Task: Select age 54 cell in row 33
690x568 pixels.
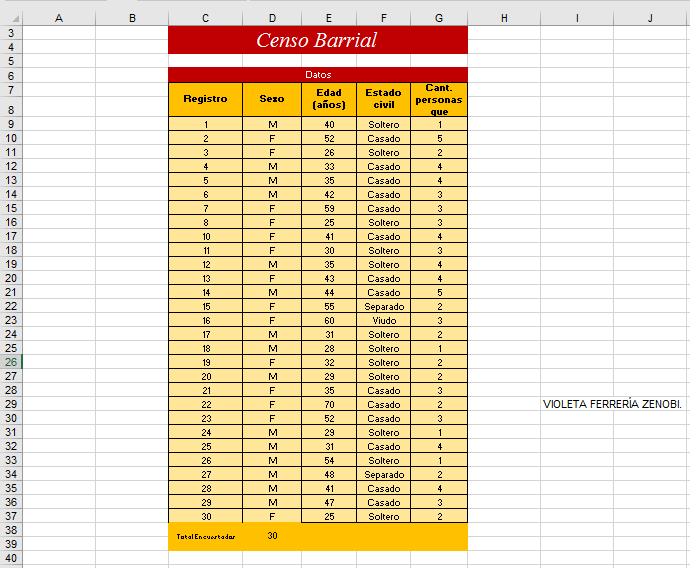Action: (329, 461)
